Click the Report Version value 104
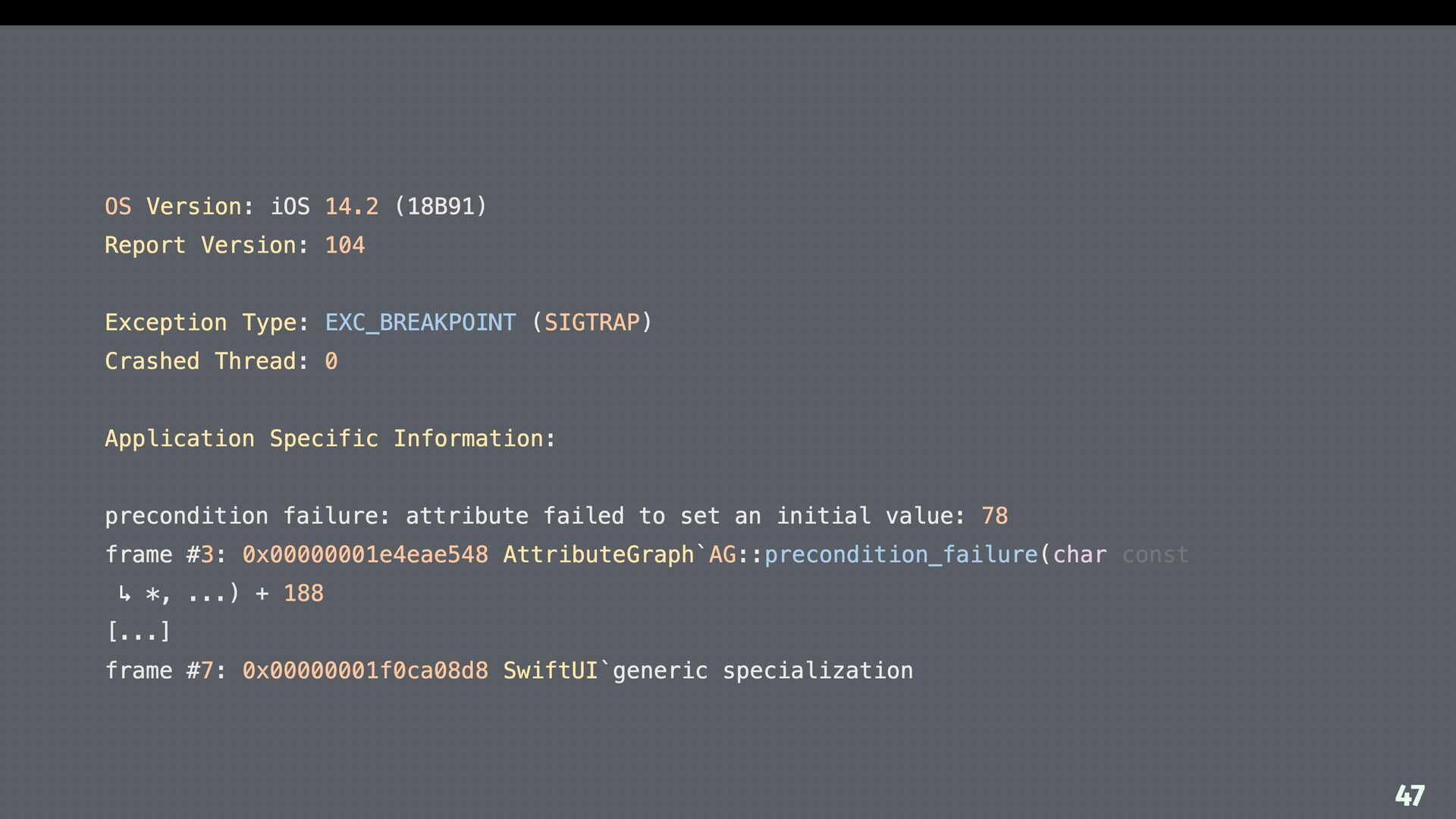This screenshot has width=1456, height=819. click(345, 245)
